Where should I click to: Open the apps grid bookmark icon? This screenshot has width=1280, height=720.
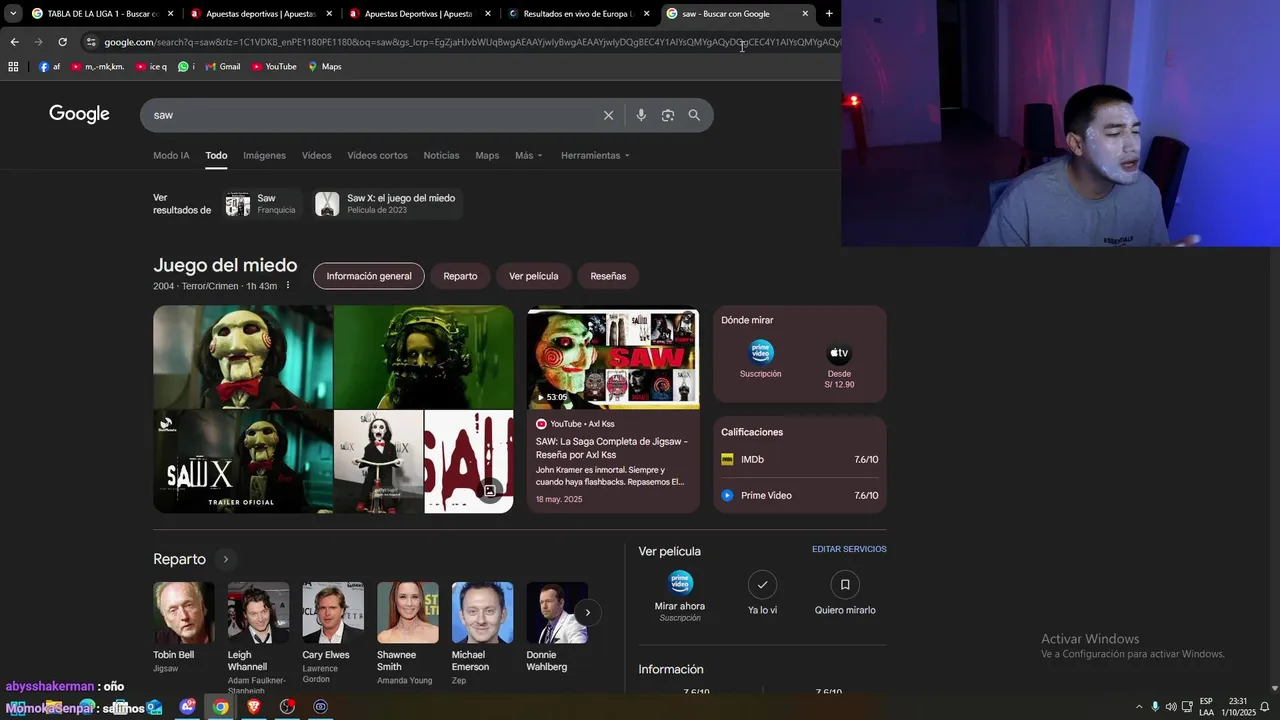point(13,67)
